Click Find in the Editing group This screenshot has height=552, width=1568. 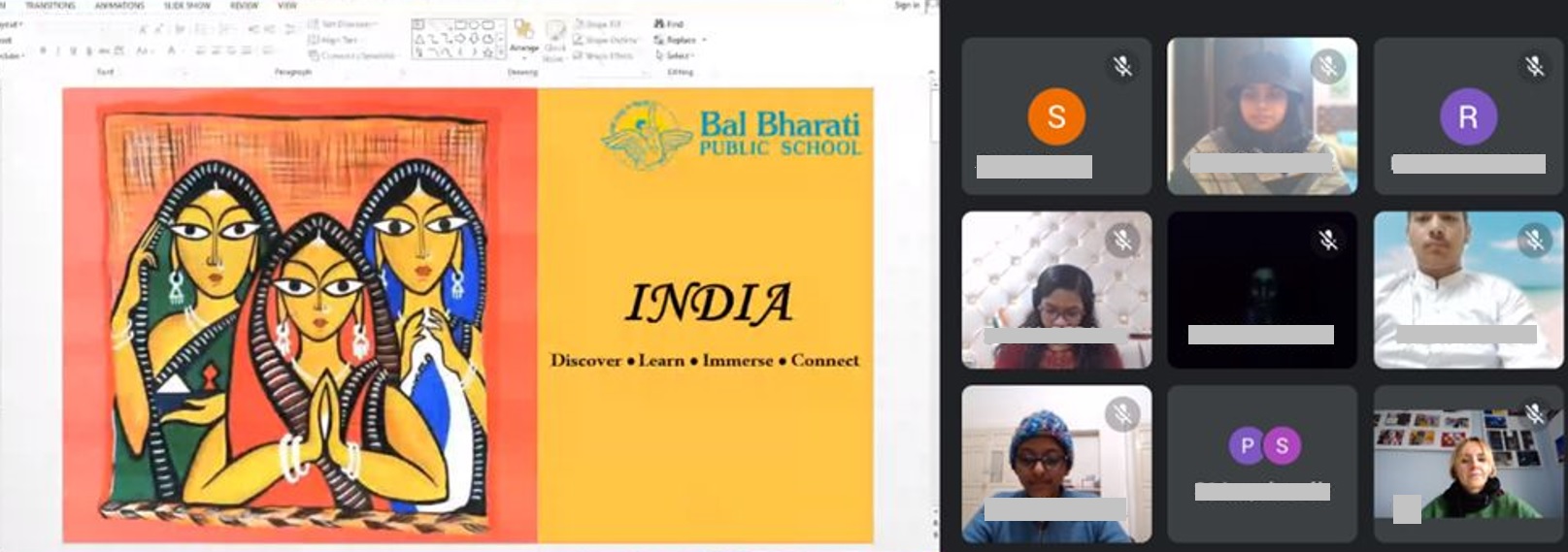669,23
